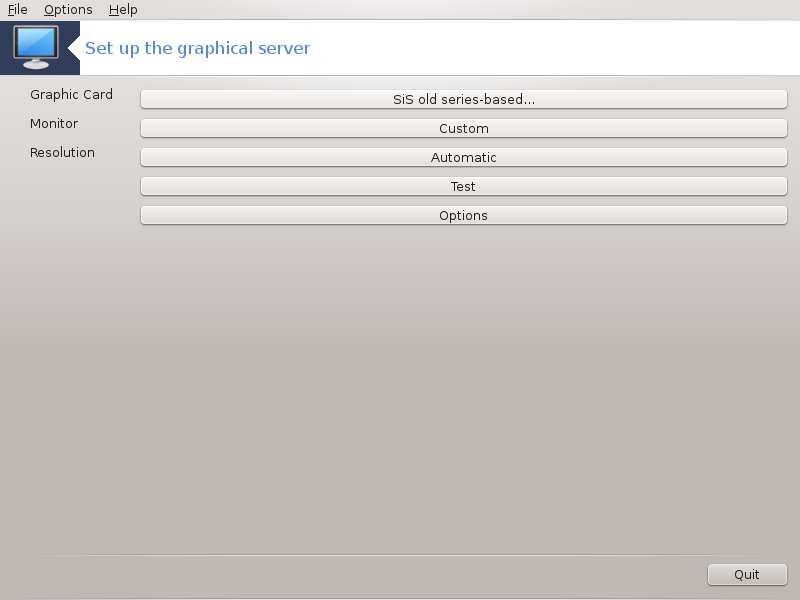Quit the graphical server setup
Viewport: 800px width, 600px height.
(x=747, y=574)
